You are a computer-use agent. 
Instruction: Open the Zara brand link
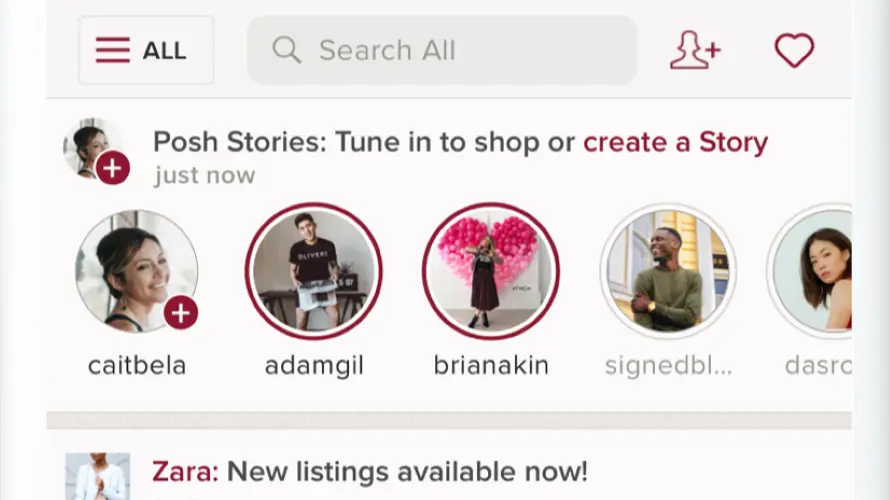tap(184, 471)
